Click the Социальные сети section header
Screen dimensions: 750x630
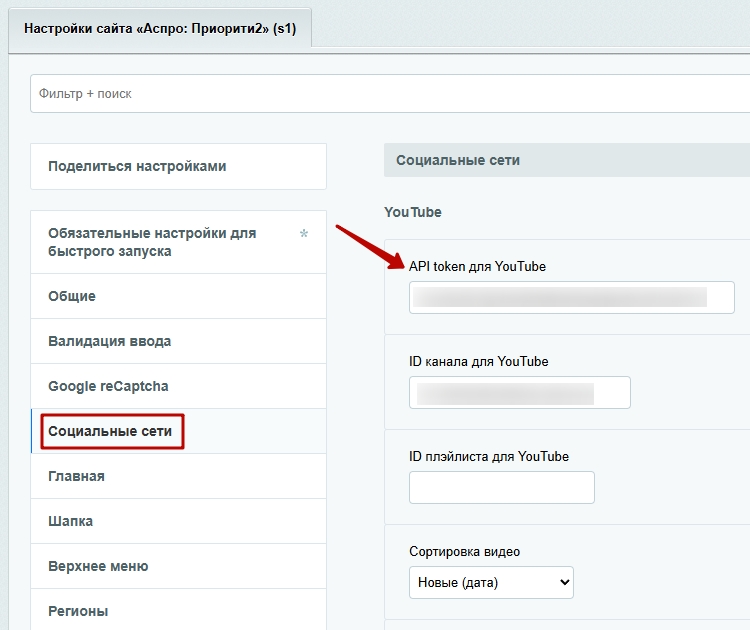coord(567,160)
